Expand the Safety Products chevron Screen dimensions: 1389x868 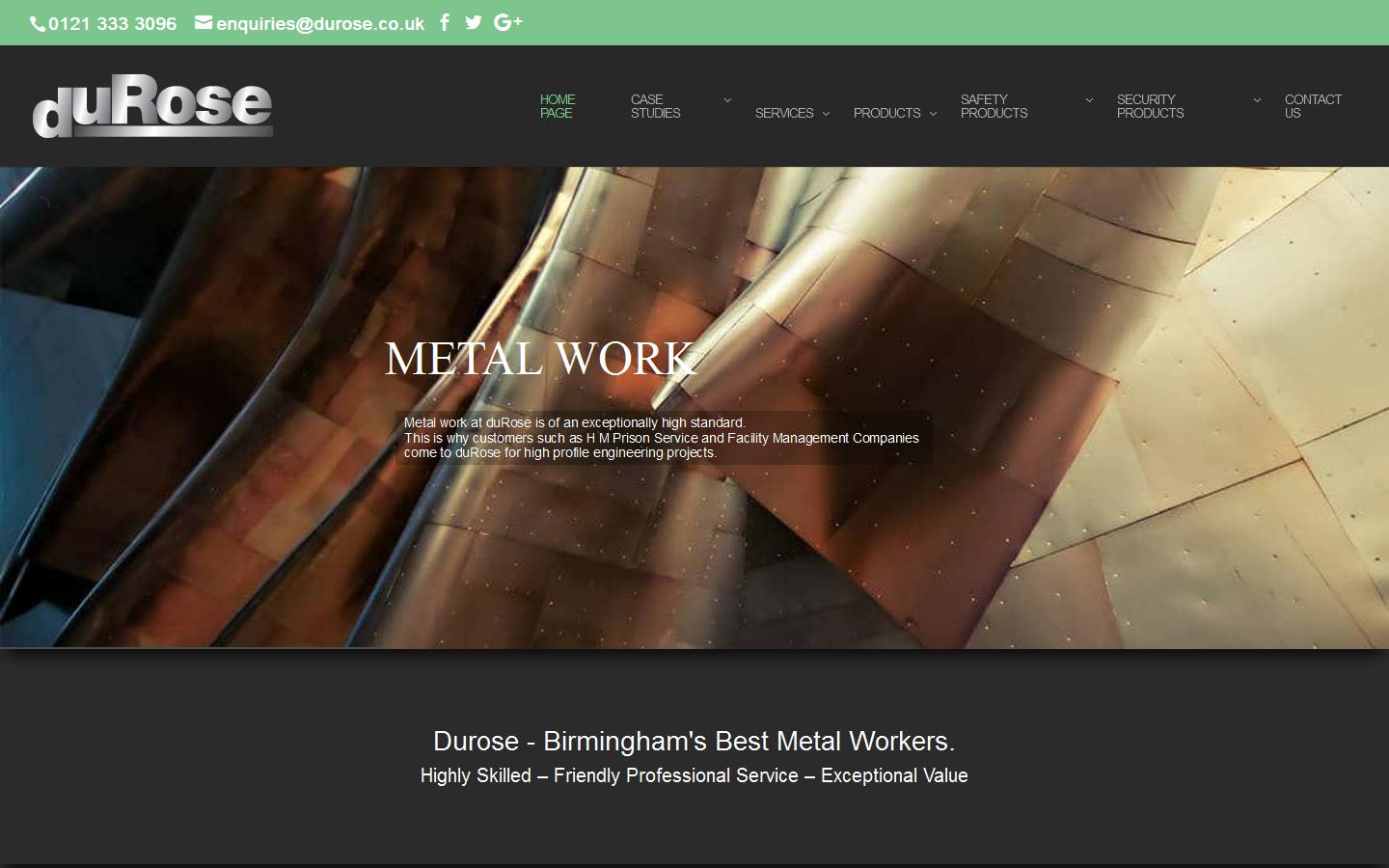coord(1089,99)
